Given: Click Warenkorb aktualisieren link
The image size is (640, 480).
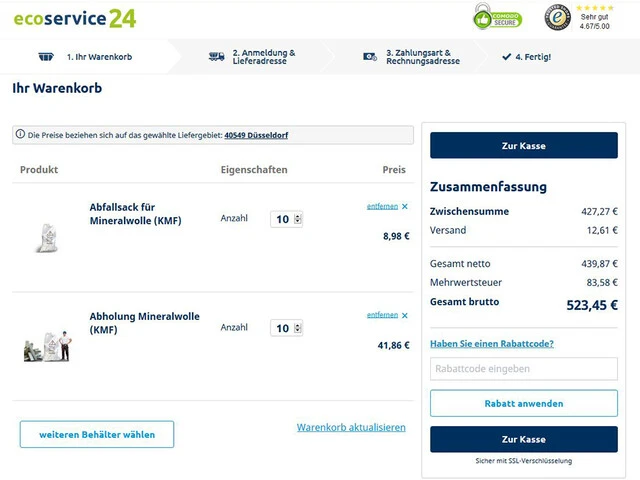Looking at the screenshot, I should tap(351, 427).
